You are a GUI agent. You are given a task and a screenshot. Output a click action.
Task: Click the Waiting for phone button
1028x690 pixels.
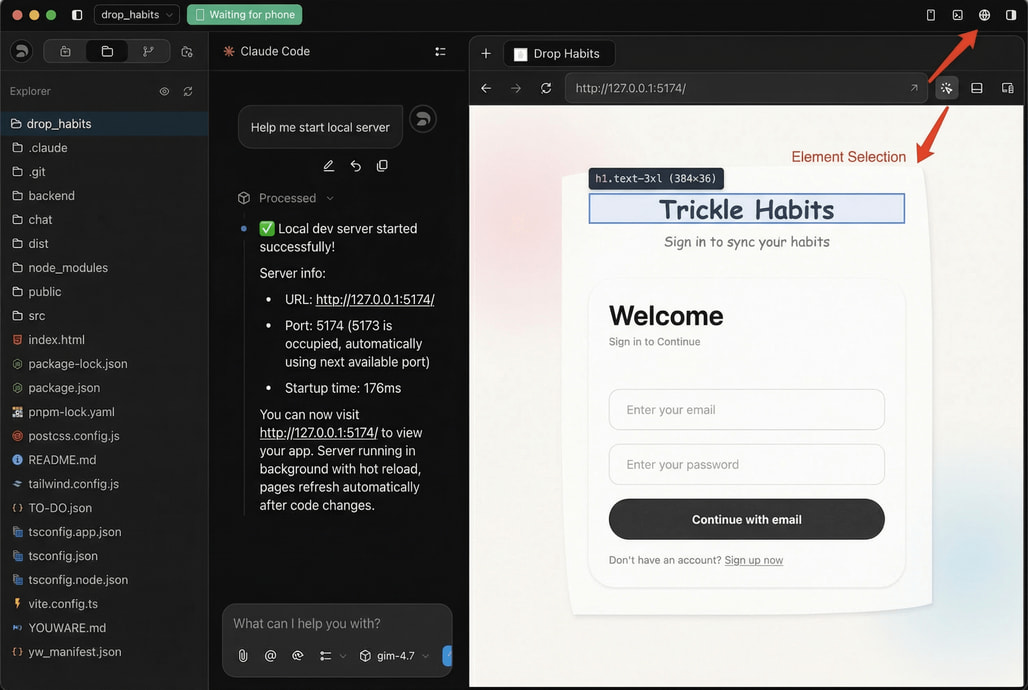click(244, 15)
